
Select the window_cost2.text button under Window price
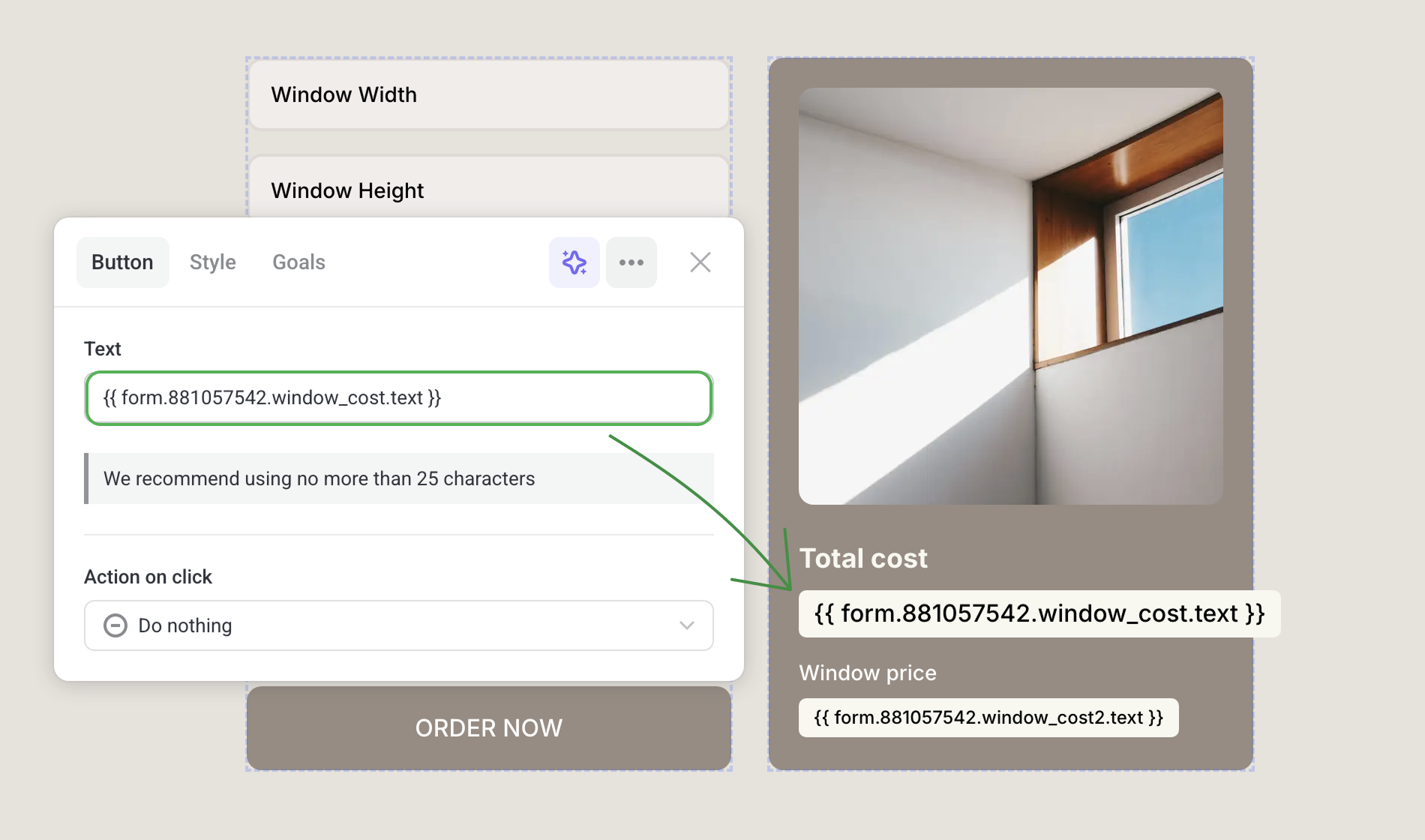tap(988, 718)
